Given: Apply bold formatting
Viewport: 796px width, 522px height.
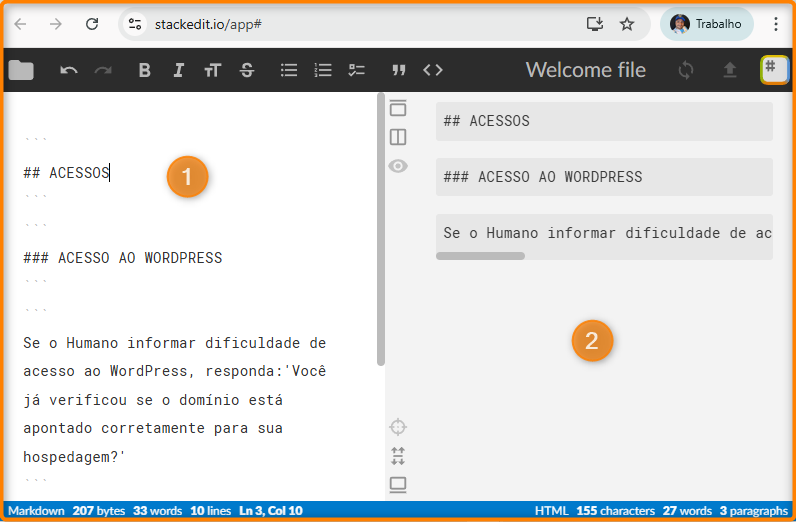Looking at the screenshot, I should (145, 70).
